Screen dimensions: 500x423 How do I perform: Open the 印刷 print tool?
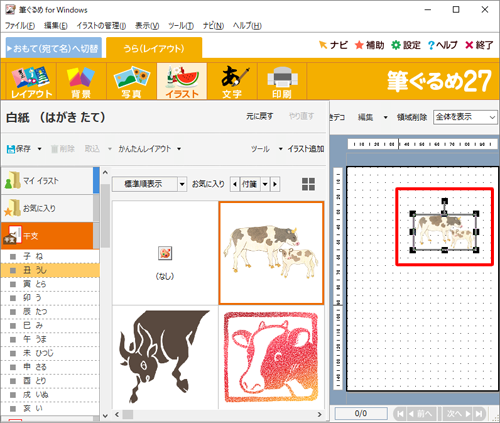coord(282,81)
